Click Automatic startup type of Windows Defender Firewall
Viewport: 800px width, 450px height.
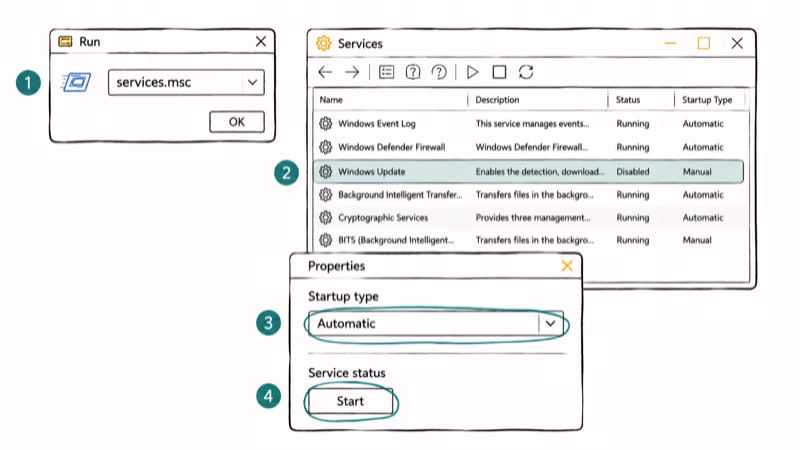(703, 147)
